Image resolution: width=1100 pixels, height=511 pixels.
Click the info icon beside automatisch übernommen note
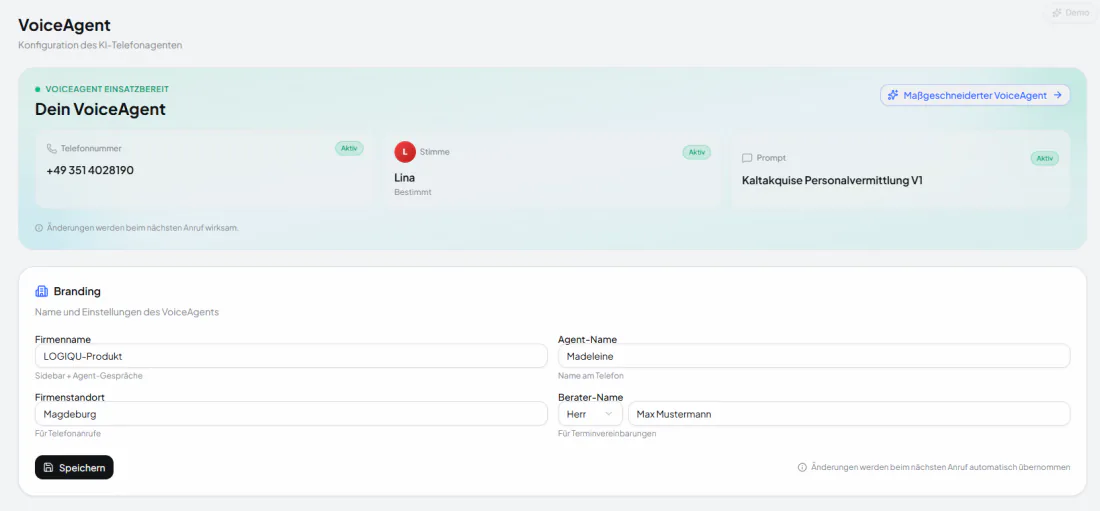click(802, 467)
